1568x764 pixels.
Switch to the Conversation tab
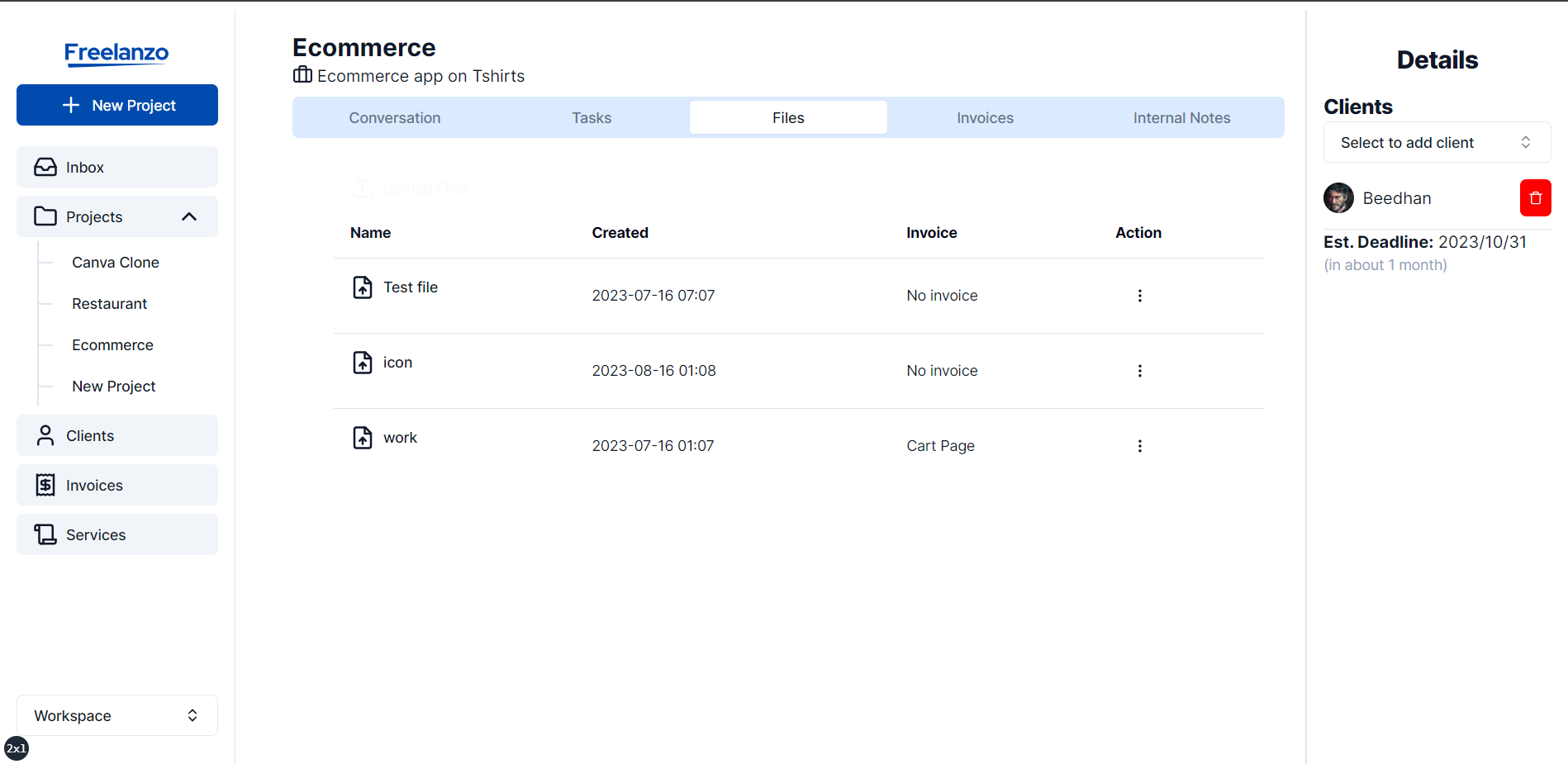[394, 118]
